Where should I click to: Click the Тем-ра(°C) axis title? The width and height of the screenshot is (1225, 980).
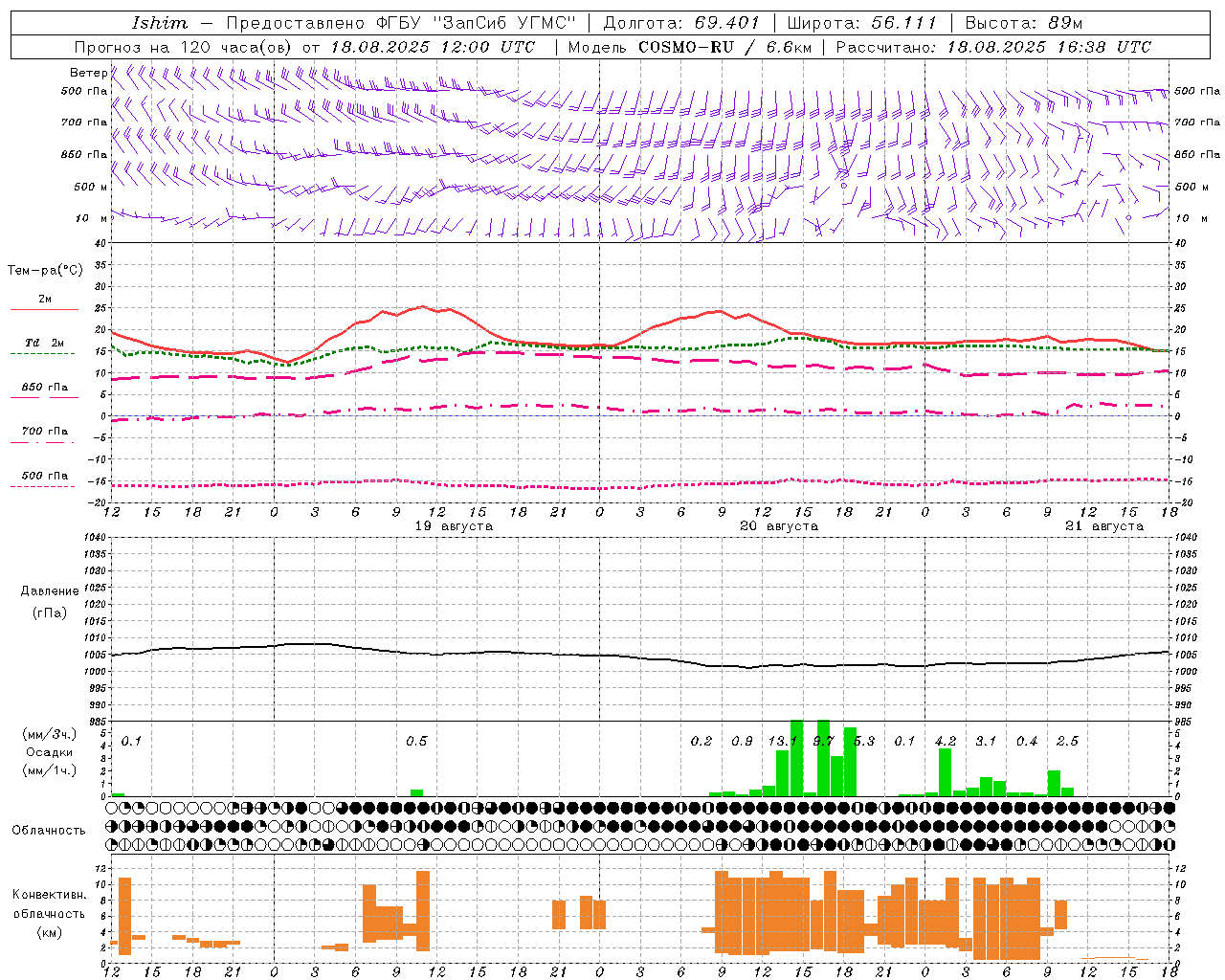(x=46, y=271)
